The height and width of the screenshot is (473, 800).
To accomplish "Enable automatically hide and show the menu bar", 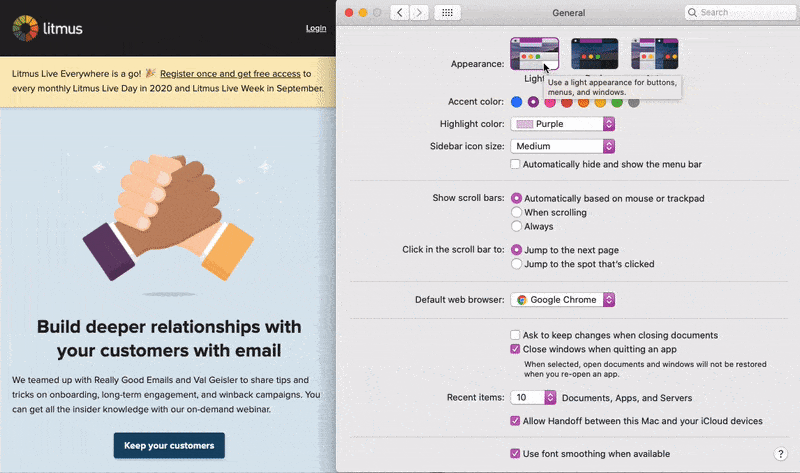I will 515,164.
